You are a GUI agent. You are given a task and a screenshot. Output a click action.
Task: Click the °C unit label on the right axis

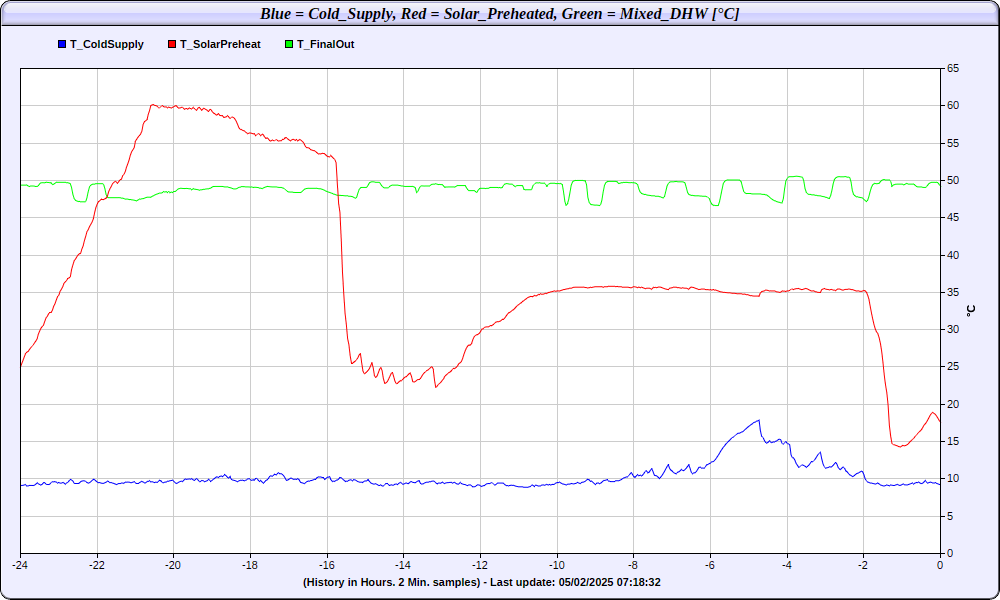tap(971, 311)
